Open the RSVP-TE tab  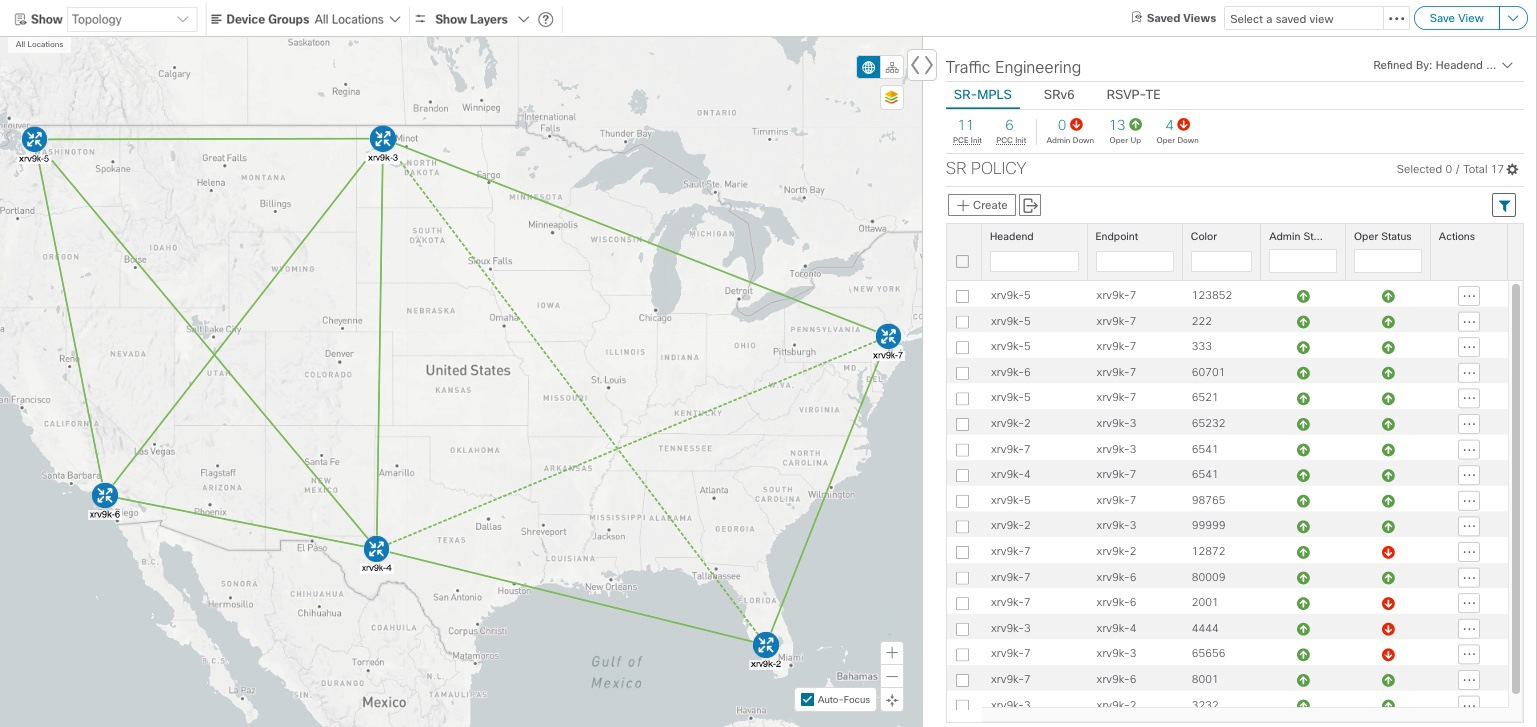coord(1133,95)
